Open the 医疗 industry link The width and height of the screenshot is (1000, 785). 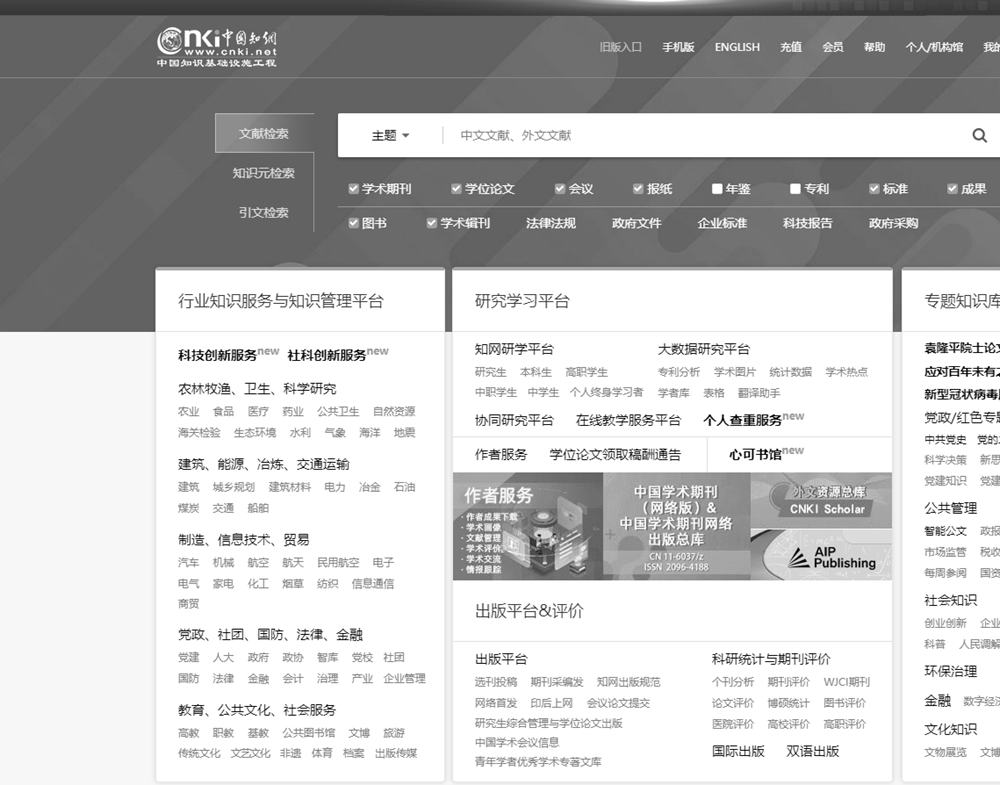point(258,411)
